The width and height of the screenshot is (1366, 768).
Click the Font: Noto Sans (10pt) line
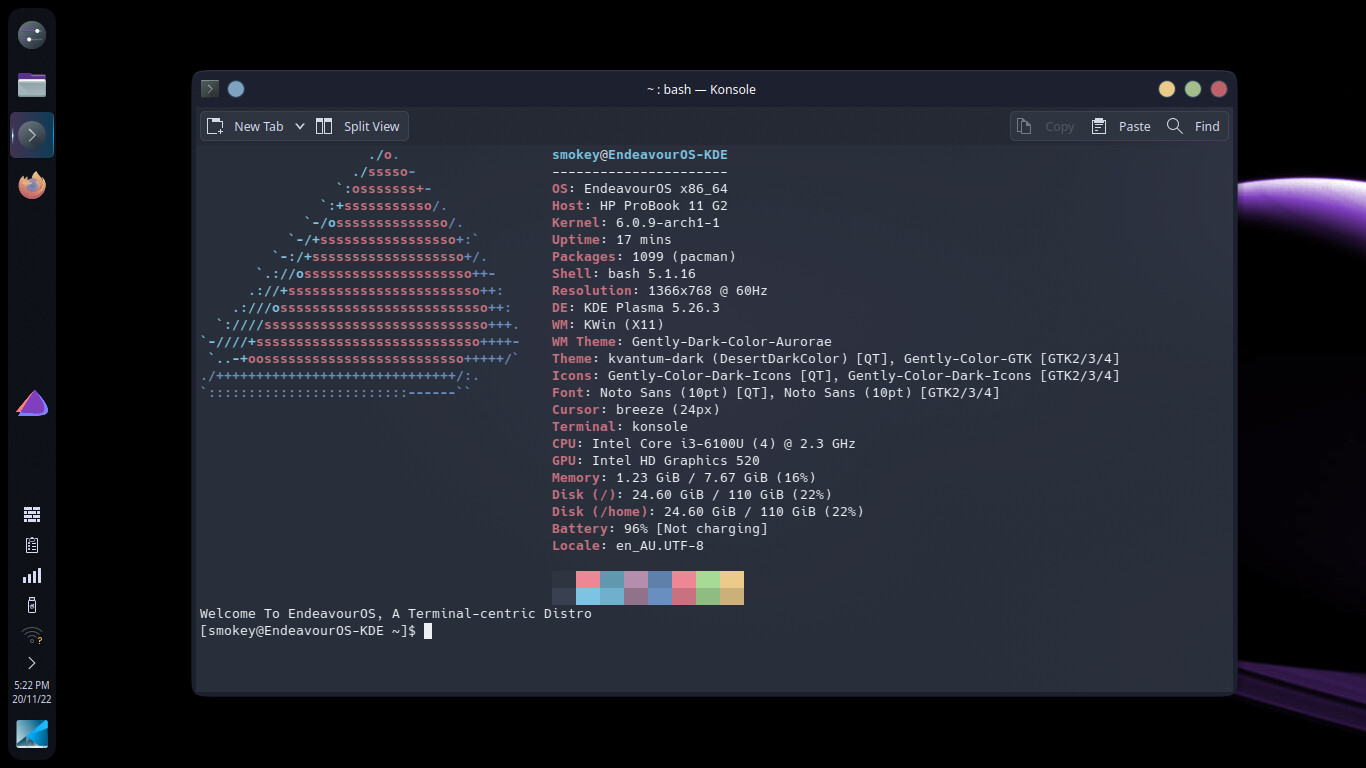pyautogui.click(x=776, y=393)
